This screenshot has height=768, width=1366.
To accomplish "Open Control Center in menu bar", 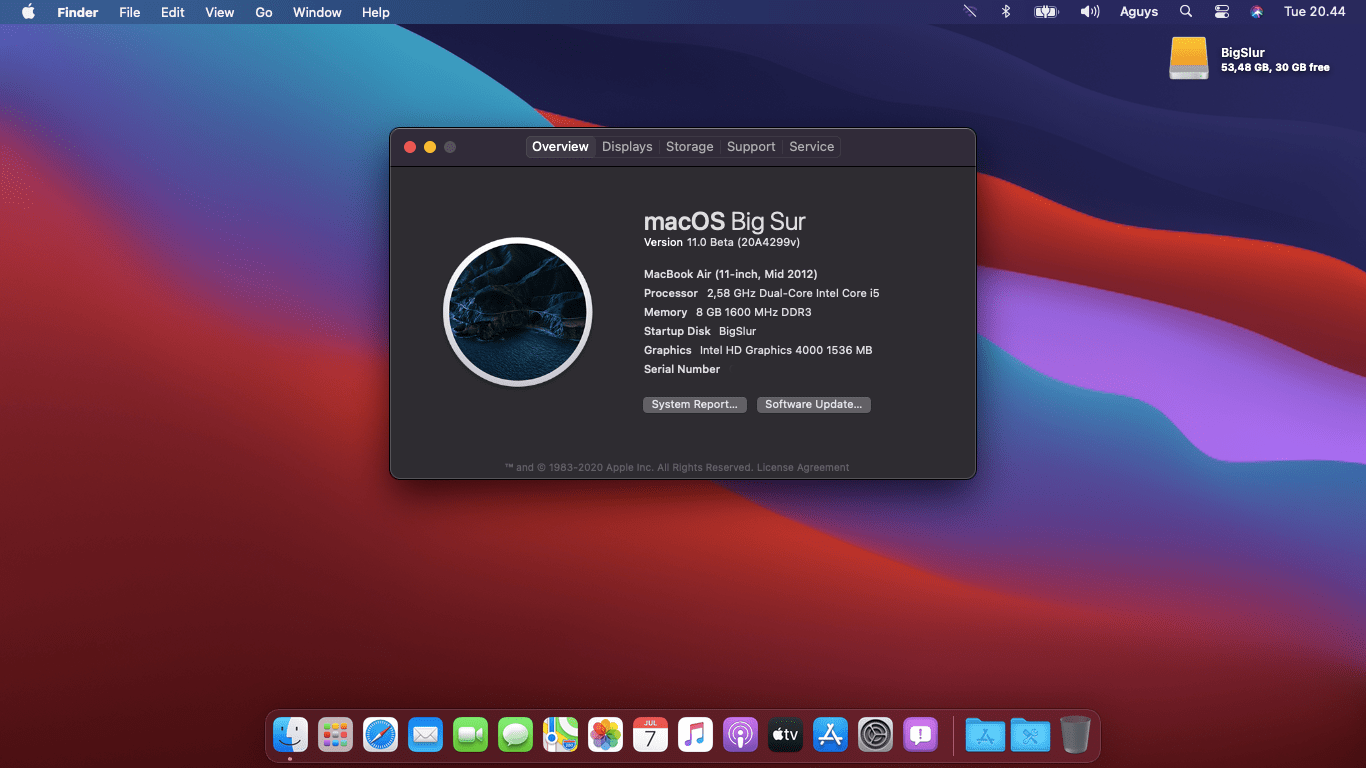I will tap(1222, 12).
